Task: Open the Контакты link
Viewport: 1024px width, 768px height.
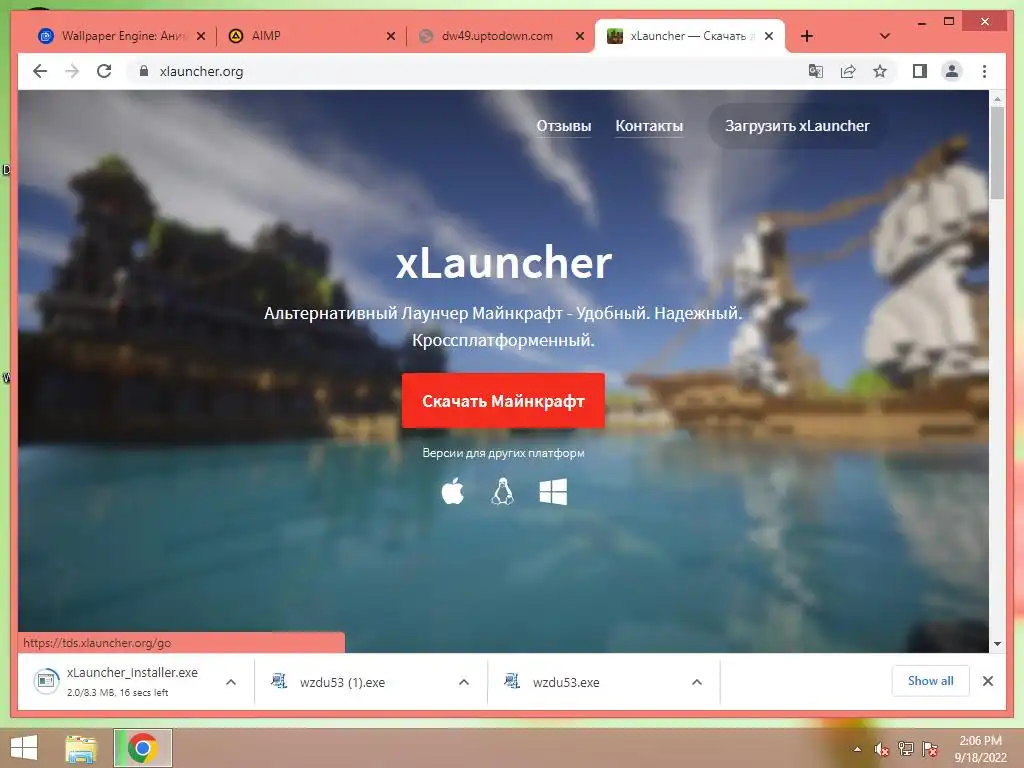Action: tap(649, 126)
